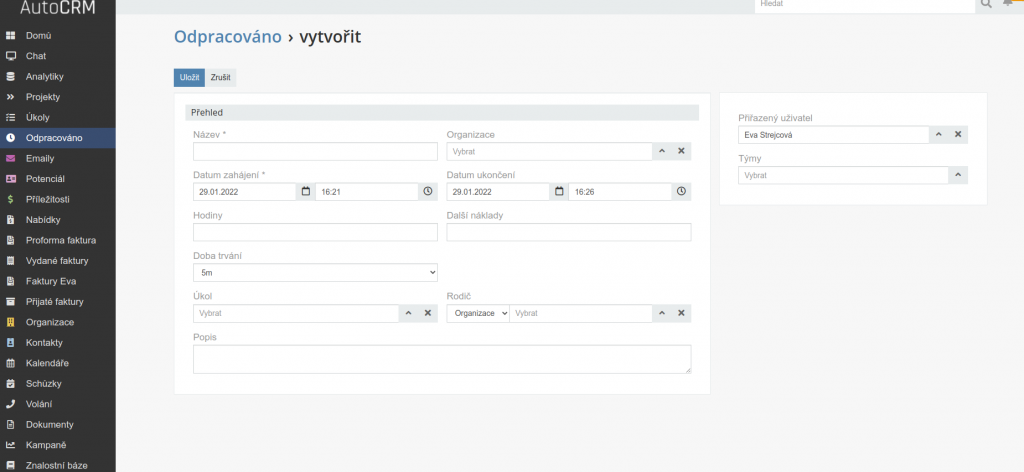Click into the Název input field
1024x472 pixels.
click(x=315, y=151)
